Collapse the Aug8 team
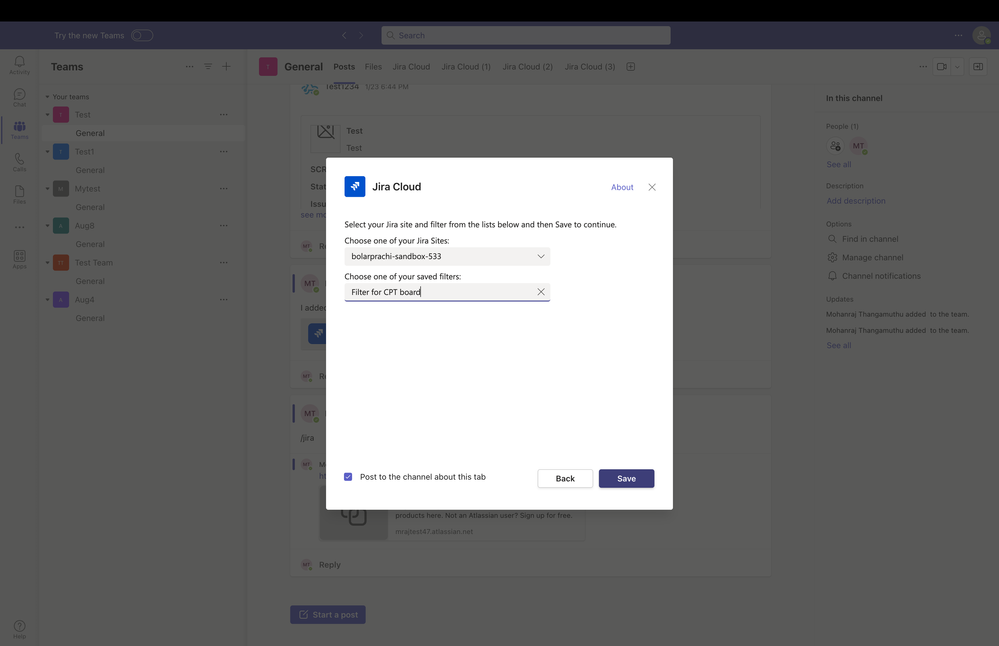Screen dimensions: 999x646 [47, 226]
